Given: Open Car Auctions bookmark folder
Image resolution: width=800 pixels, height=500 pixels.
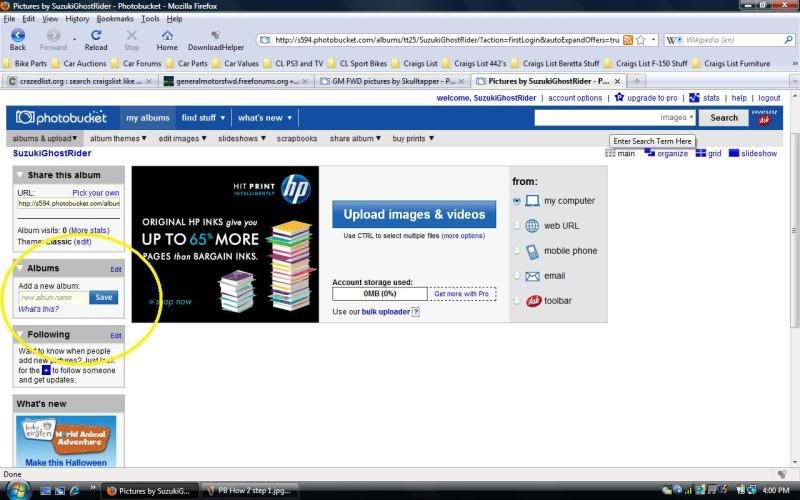Looking at the screenshot, I should pos(79,64).
